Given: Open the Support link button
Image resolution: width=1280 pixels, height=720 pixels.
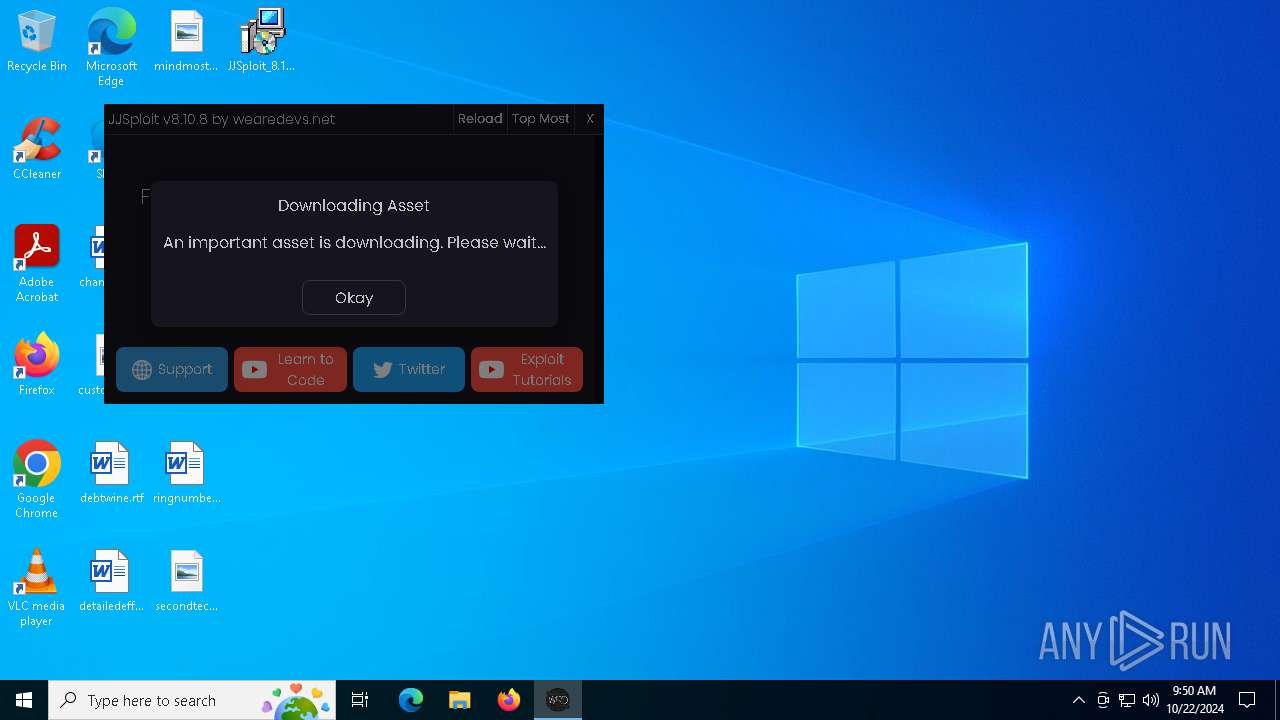Looking at the screenshot, I should pyautogui.click(x=172, y=370).
